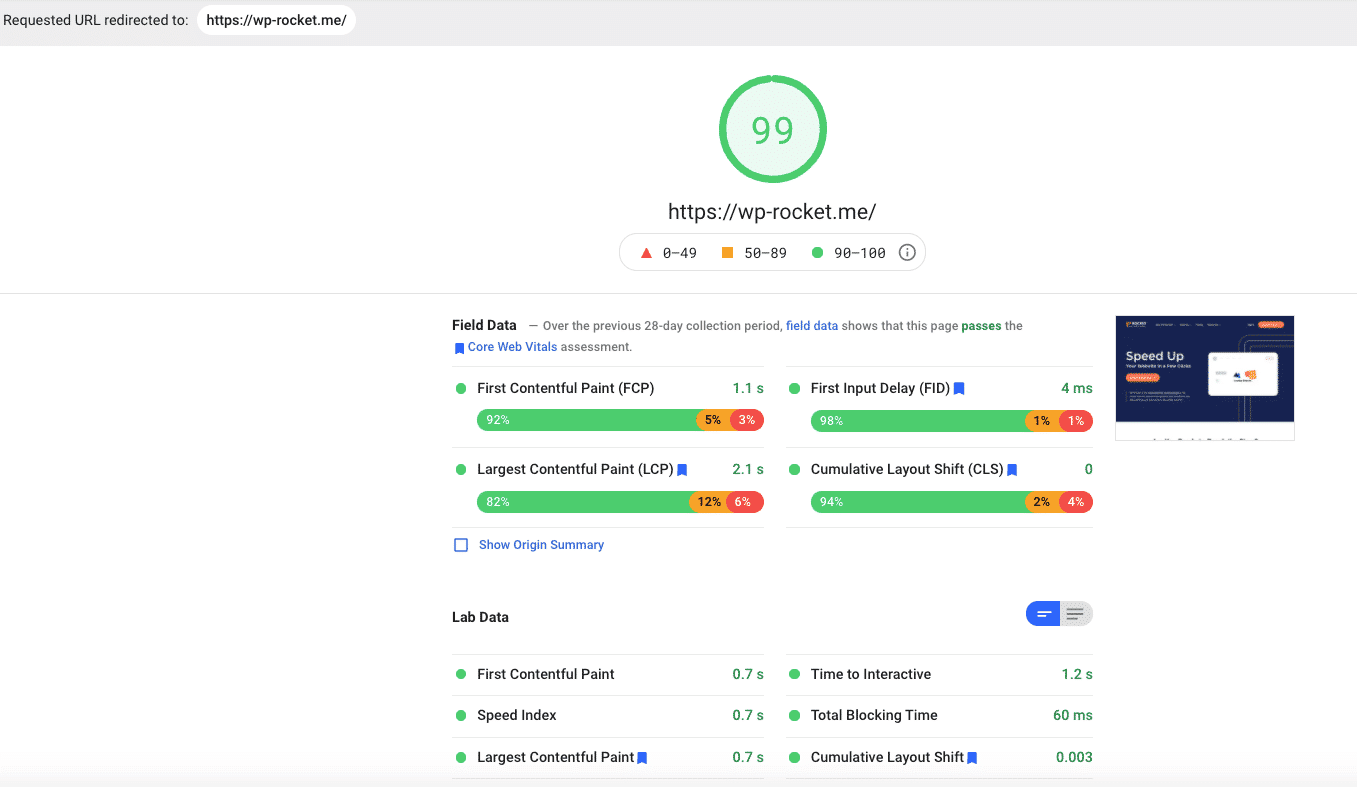
Task: Click the First Contentful Paint (FCP) field label
Action: pos(566,388)
